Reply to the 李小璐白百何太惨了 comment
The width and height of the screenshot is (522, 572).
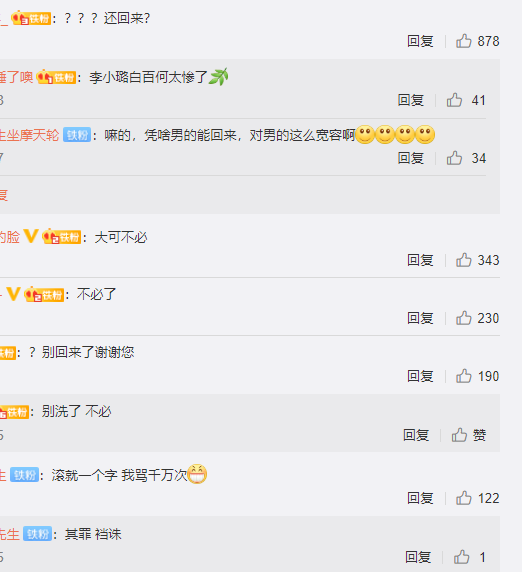(411, 100)
